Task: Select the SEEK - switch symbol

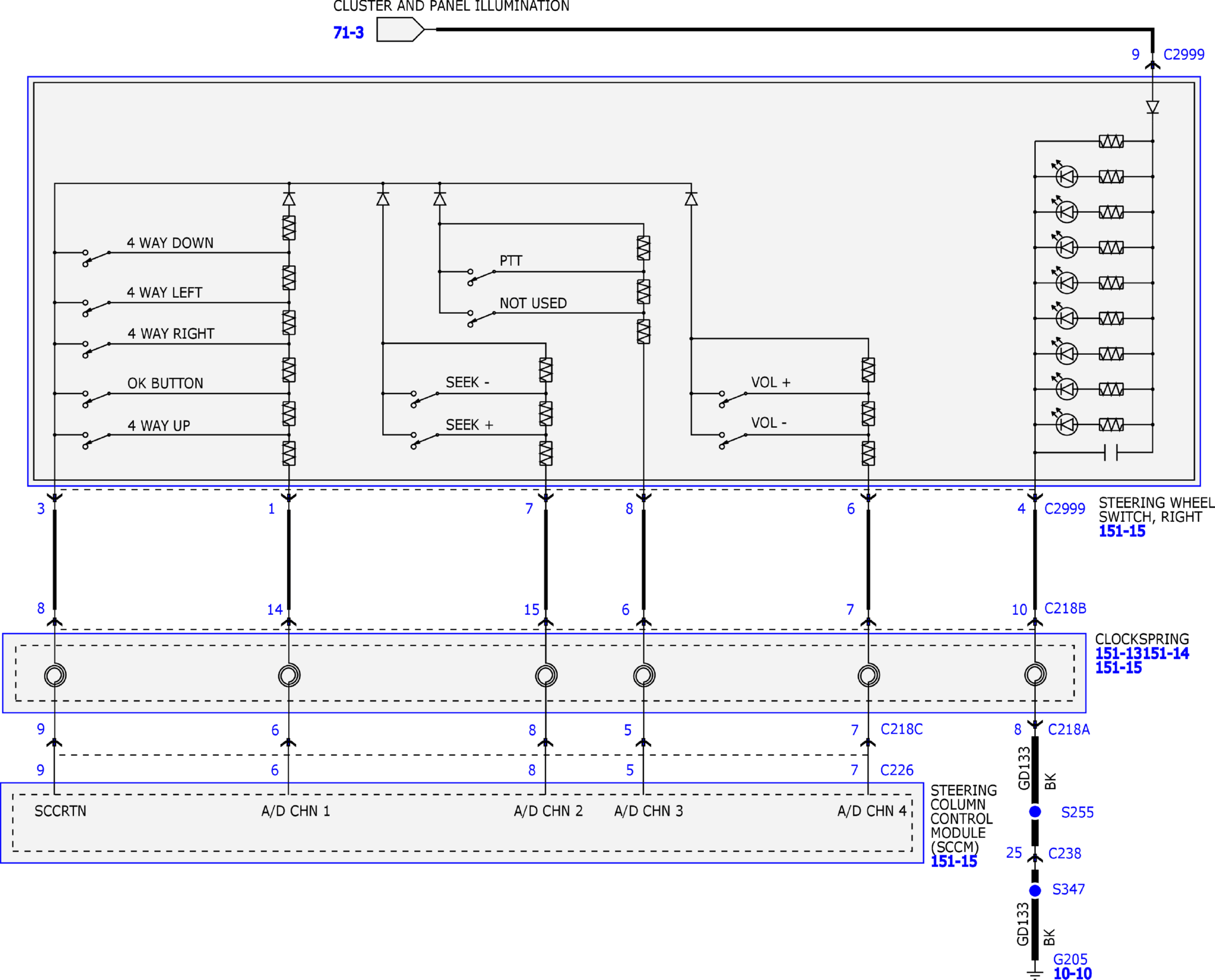Action: click(x=425, y=399)
